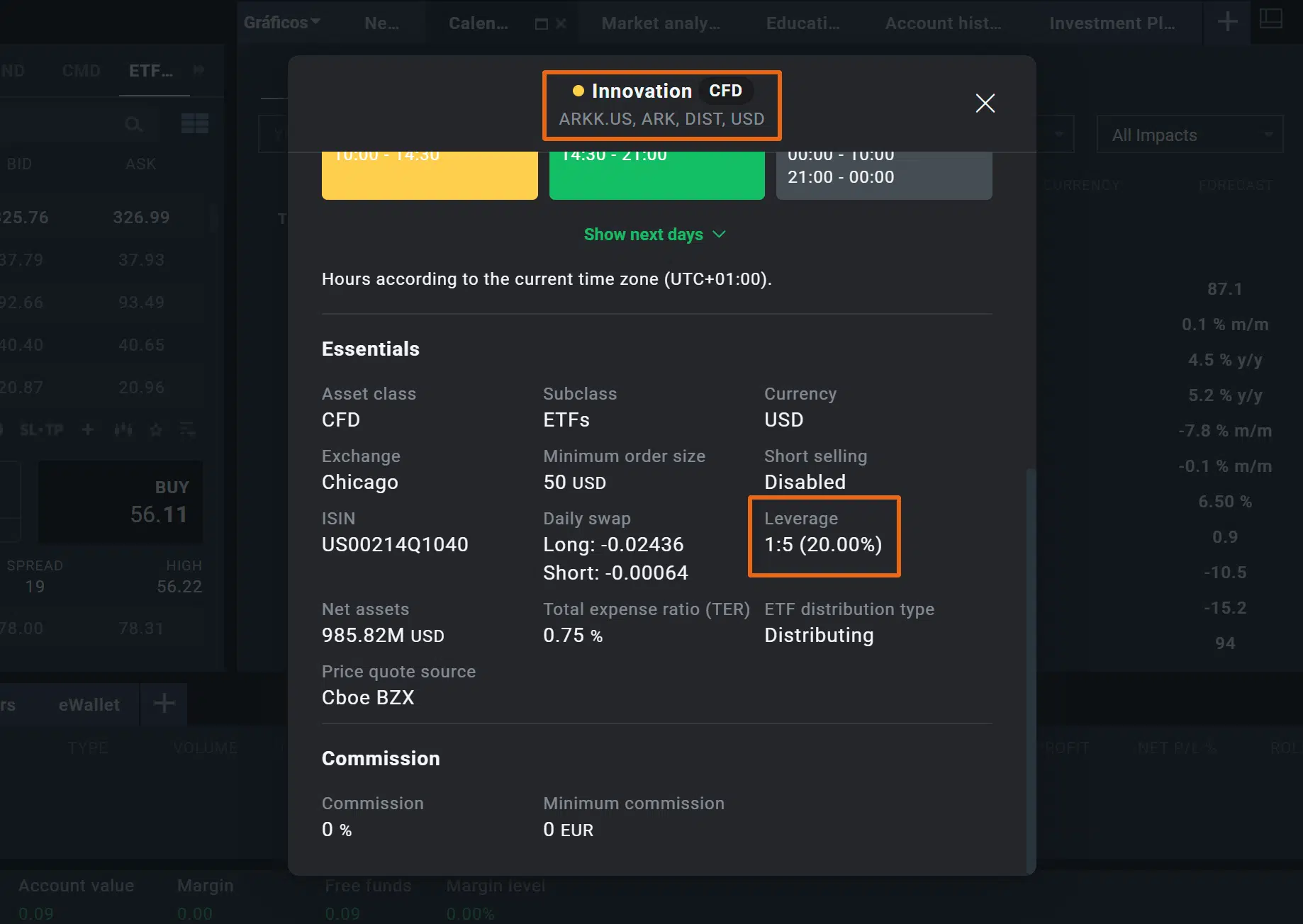Open the Gráficos dropdown menu
Viewport: 1303px width, 924px height.
tap(281, 23)
